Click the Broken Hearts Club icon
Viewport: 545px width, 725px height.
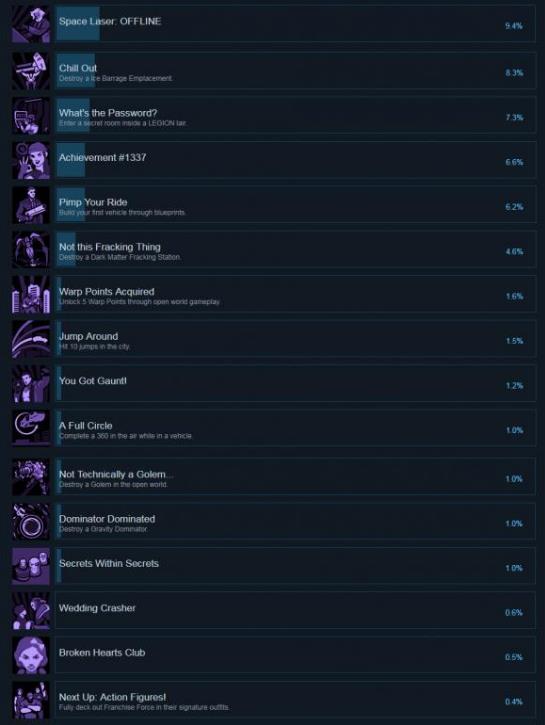click(31, 656)
